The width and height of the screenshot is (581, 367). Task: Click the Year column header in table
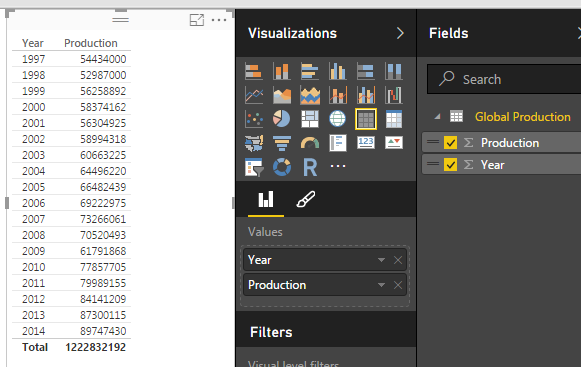click(x=33, y=43)
